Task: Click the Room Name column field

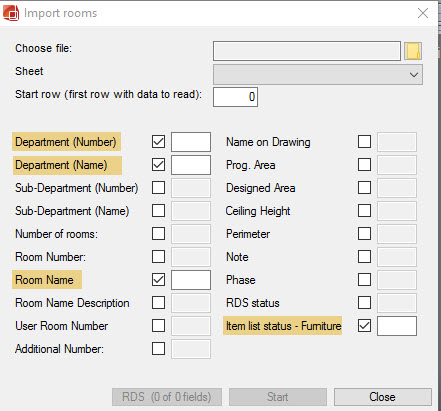Action: (191, 280)
